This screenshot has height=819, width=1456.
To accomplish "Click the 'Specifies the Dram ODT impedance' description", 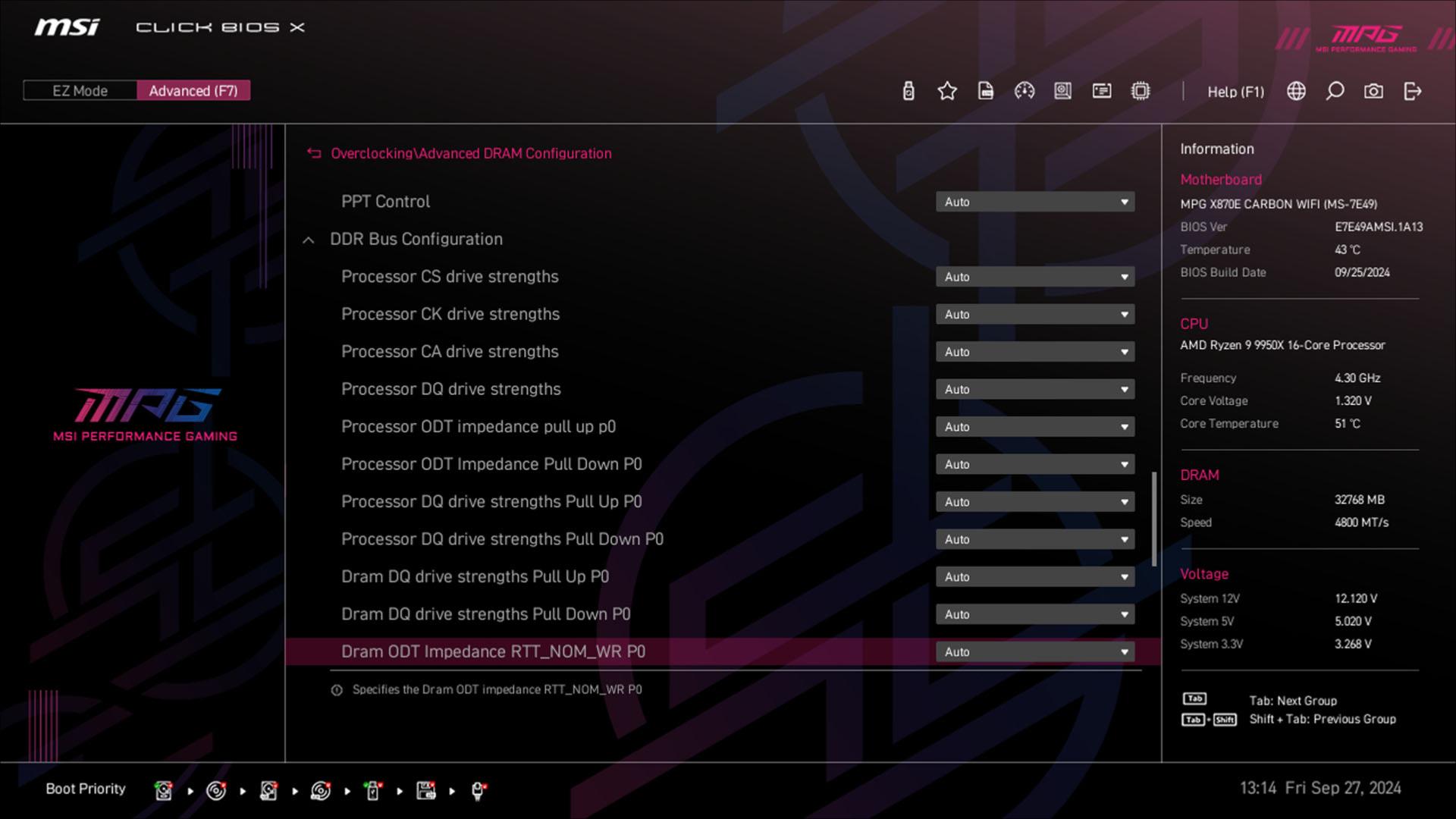I will click(x=497, y=690).
